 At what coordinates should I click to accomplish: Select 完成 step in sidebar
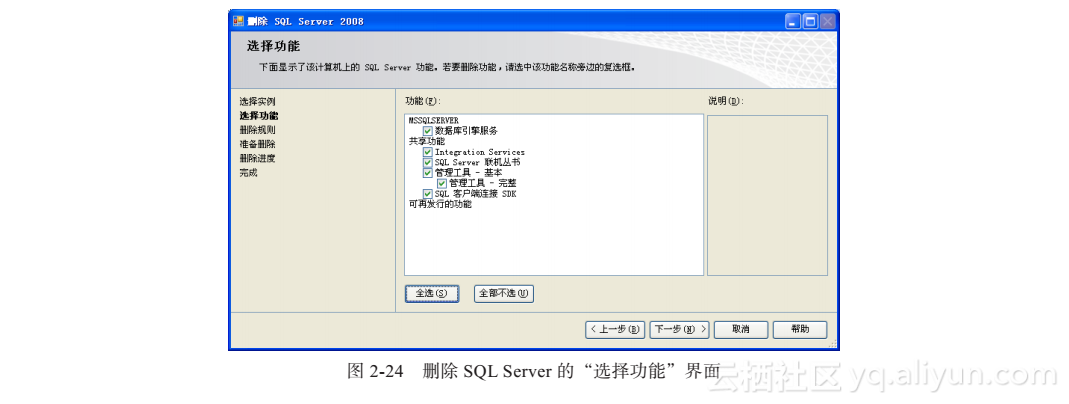pyautogui.click(x=248, y=173)
